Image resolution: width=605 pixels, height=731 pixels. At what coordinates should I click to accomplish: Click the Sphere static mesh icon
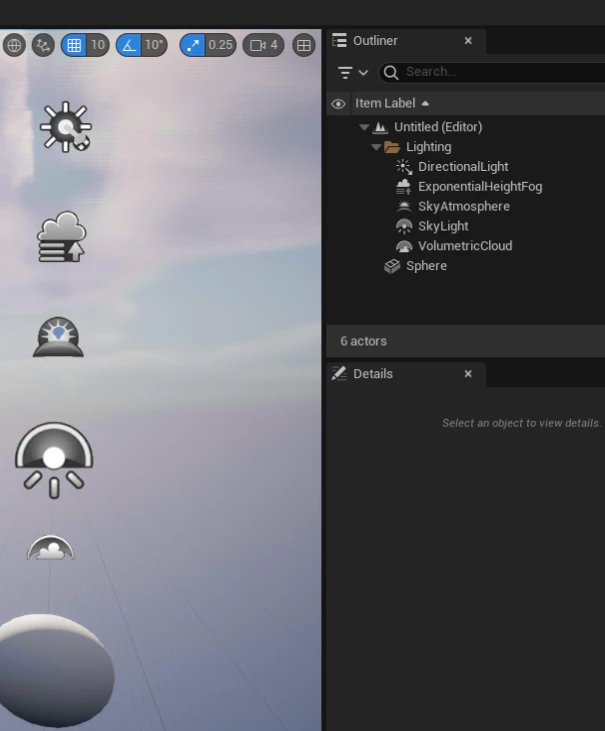click(x=392, y=266)
